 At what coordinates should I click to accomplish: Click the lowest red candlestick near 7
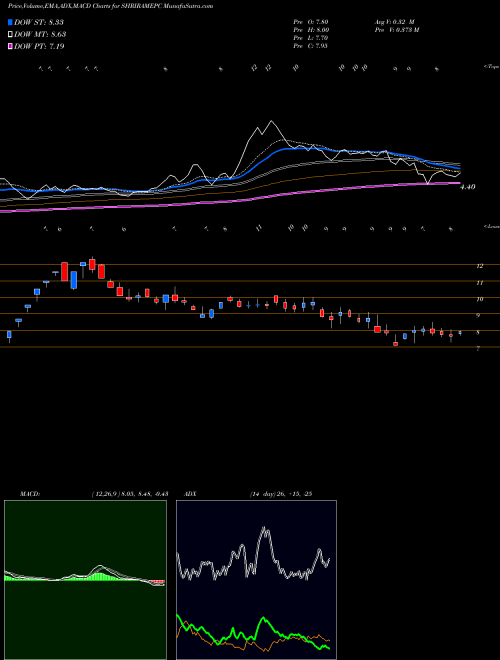[x=395, y=343]
